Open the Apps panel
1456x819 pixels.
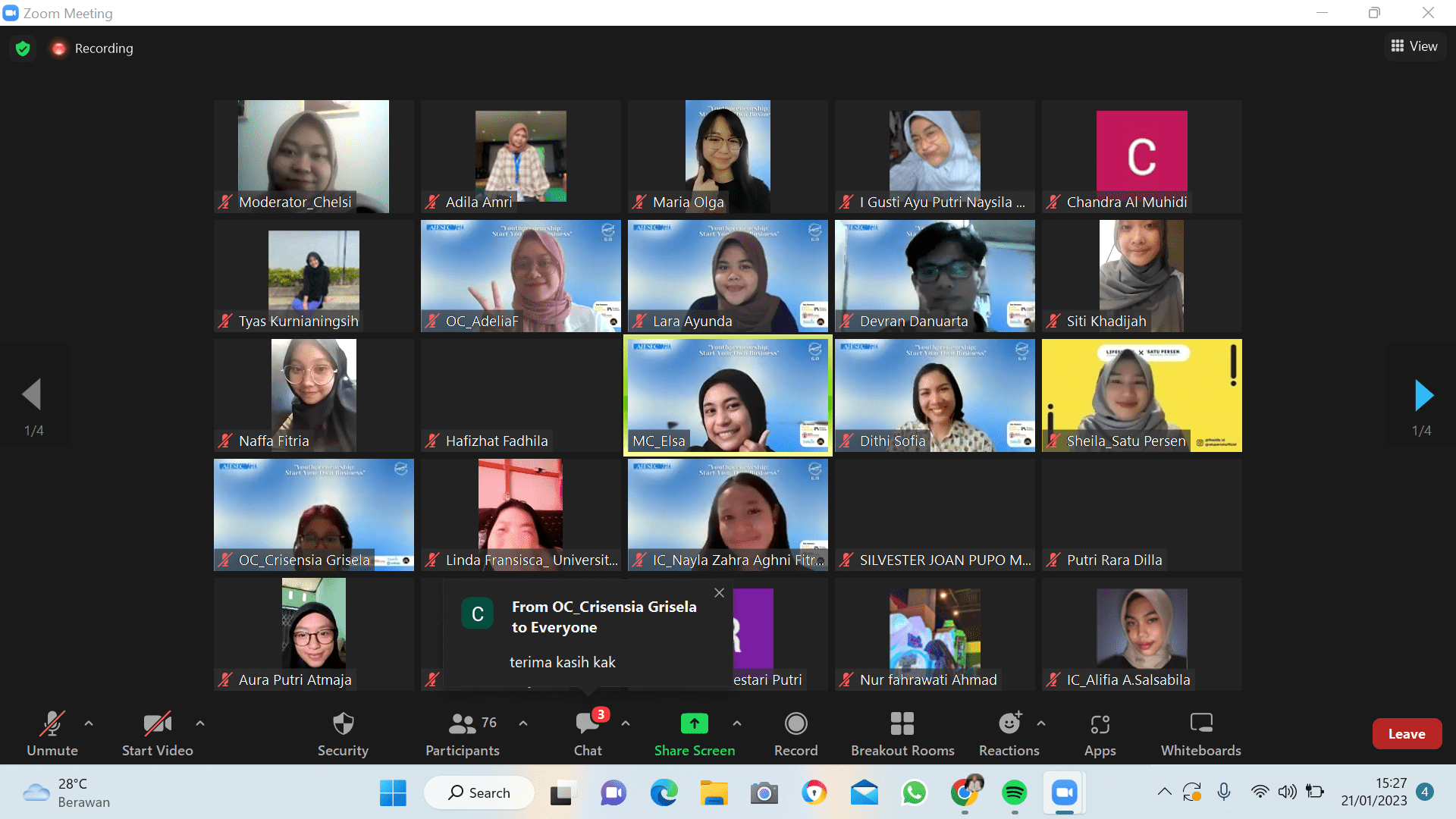[x=1100, y=733]
